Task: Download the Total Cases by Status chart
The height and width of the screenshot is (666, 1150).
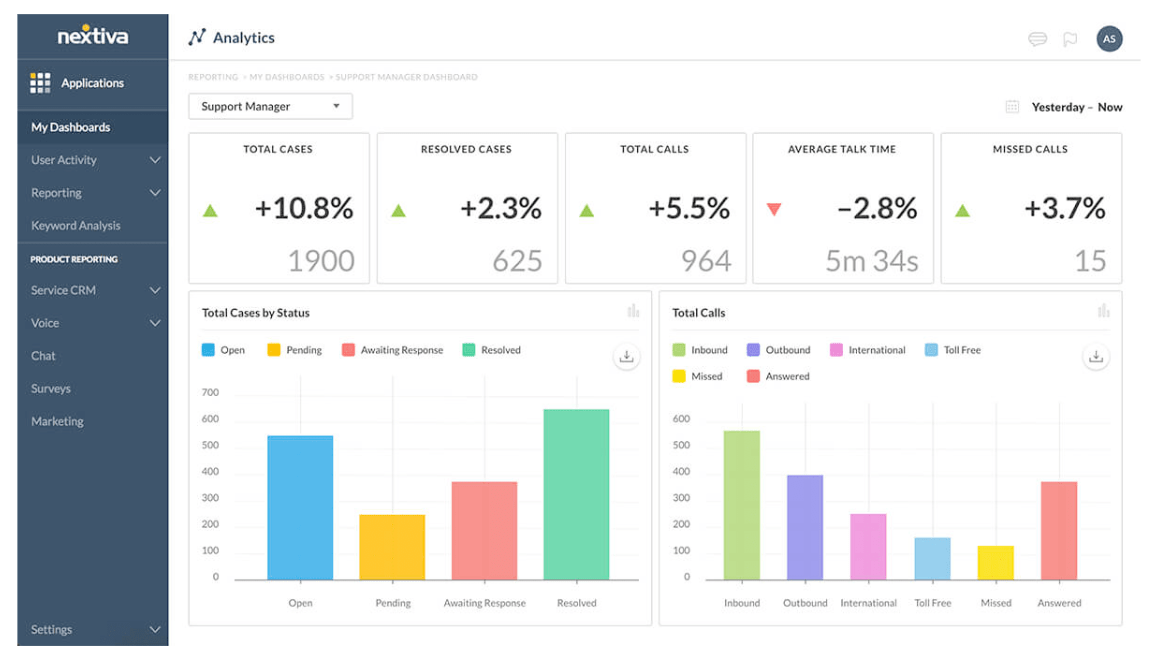Action: tap(627, 357)
